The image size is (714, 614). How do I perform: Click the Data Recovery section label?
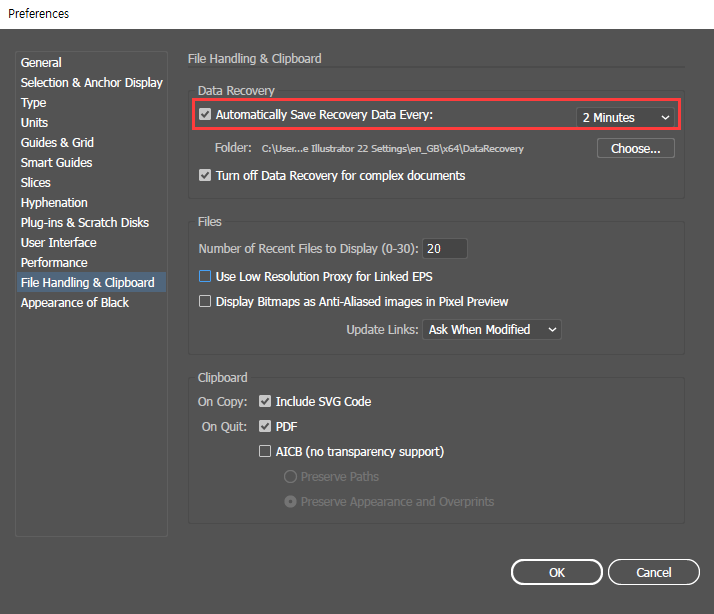coord(236,91)
